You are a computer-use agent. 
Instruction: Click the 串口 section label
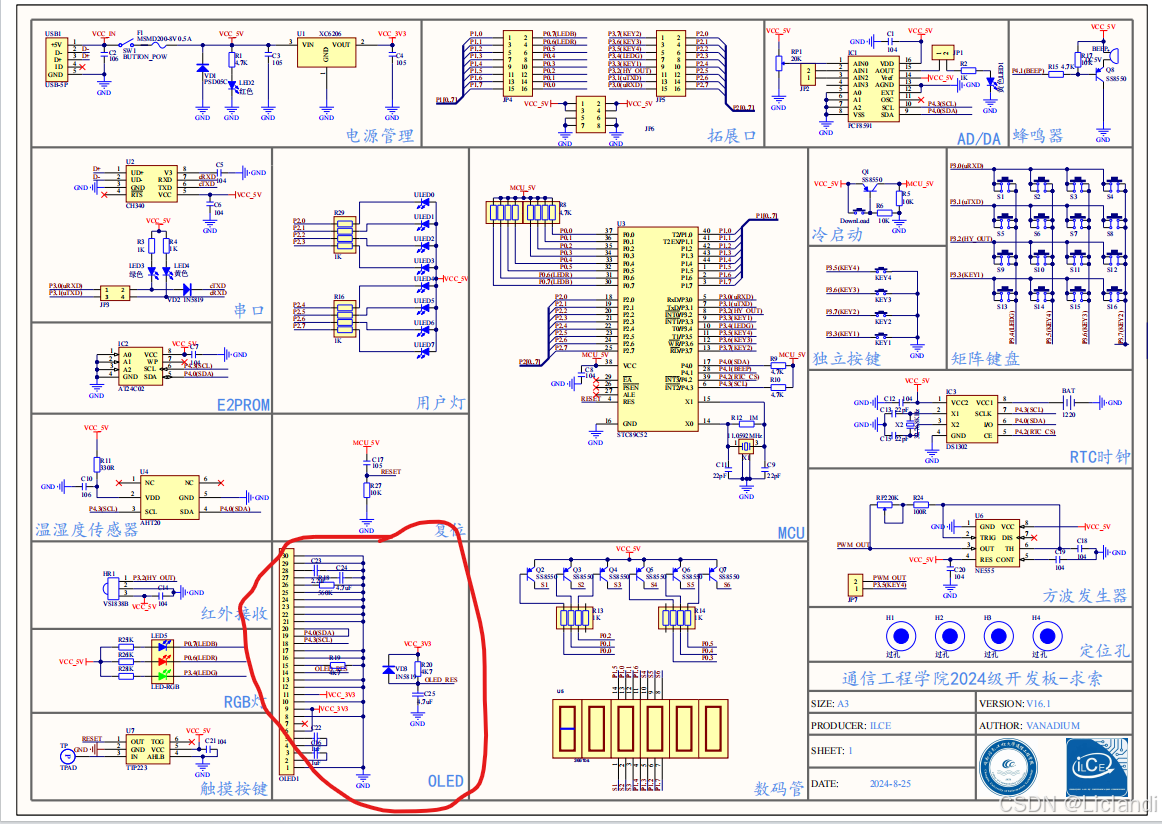249,310
